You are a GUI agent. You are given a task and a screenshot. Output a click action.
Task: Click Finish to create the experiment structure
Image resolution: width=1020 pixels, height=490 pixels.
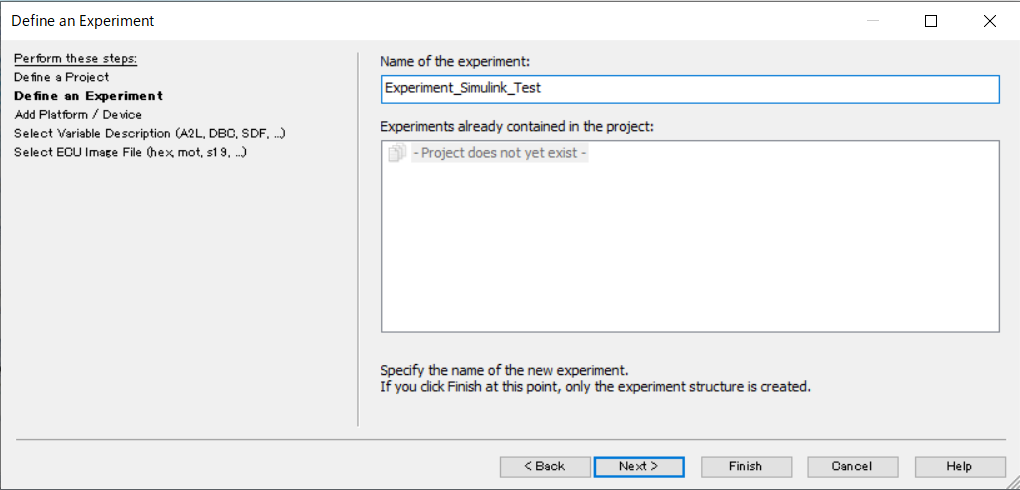click(x=746, y=467)
